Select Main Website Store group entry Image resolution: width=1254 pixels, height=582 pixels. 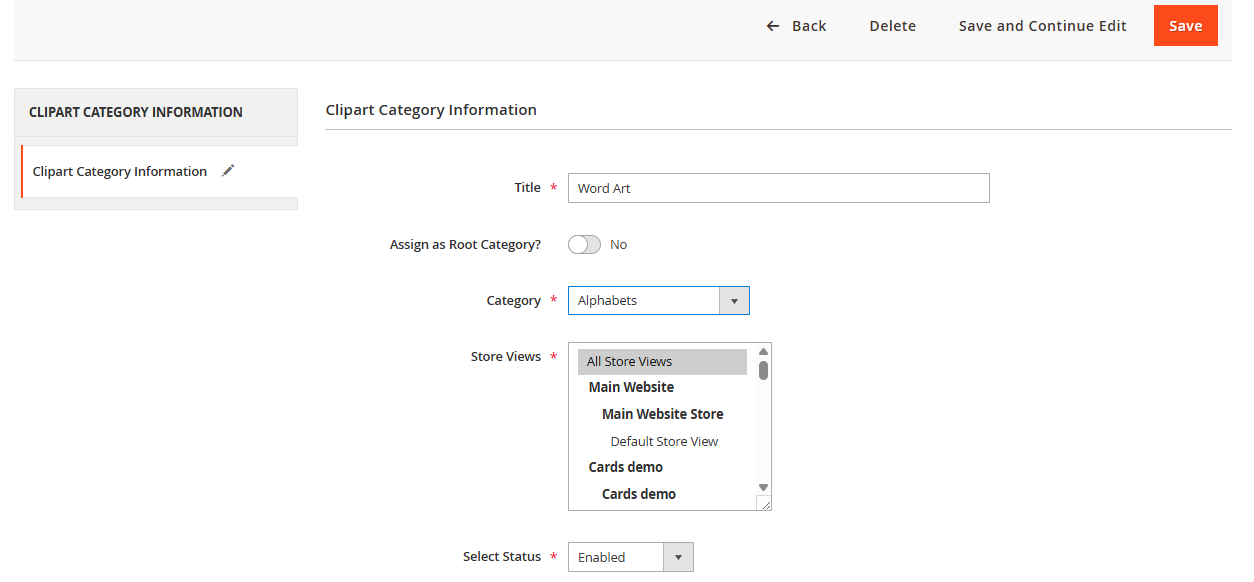click(x=662, y=414)
